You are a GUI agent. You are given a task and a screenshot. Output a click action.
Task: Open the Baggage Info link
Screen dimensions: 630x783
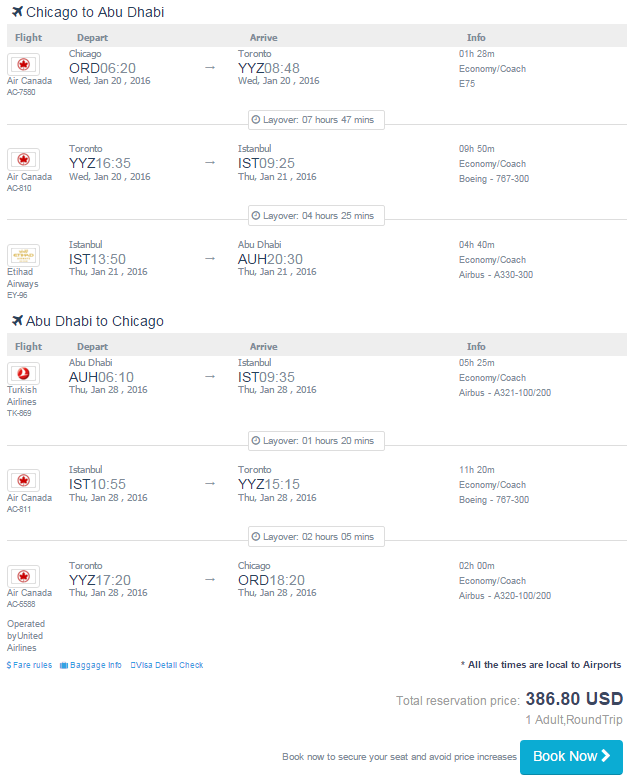point(91,665)
